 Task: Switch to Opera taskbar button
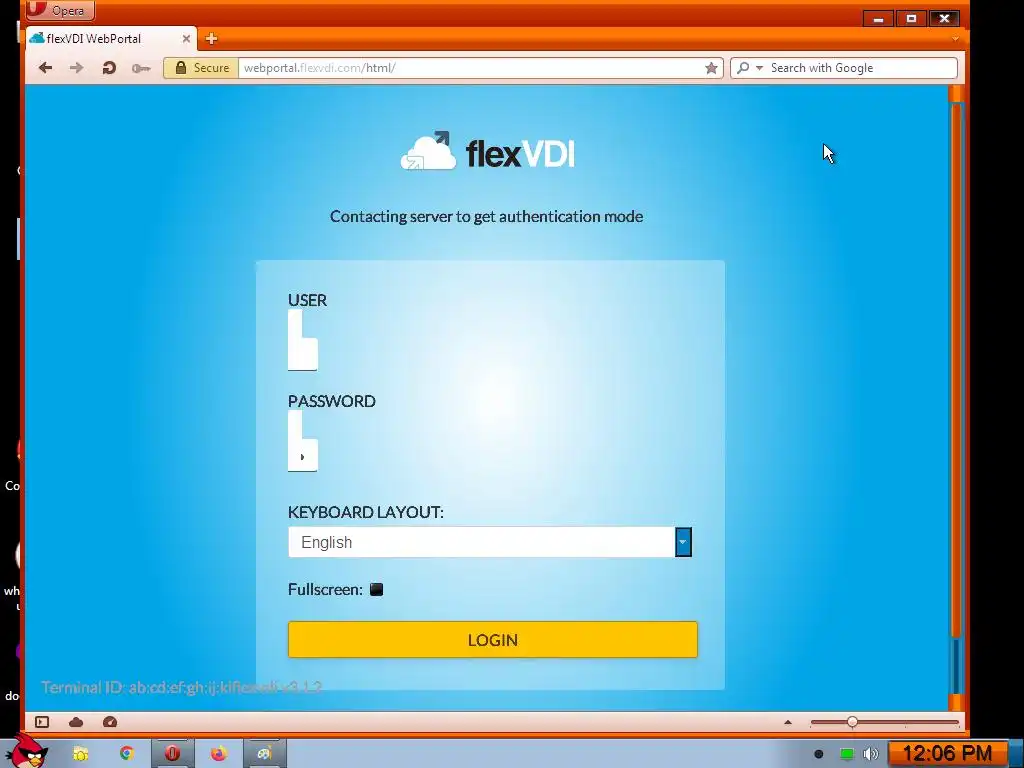pos(172,754)
